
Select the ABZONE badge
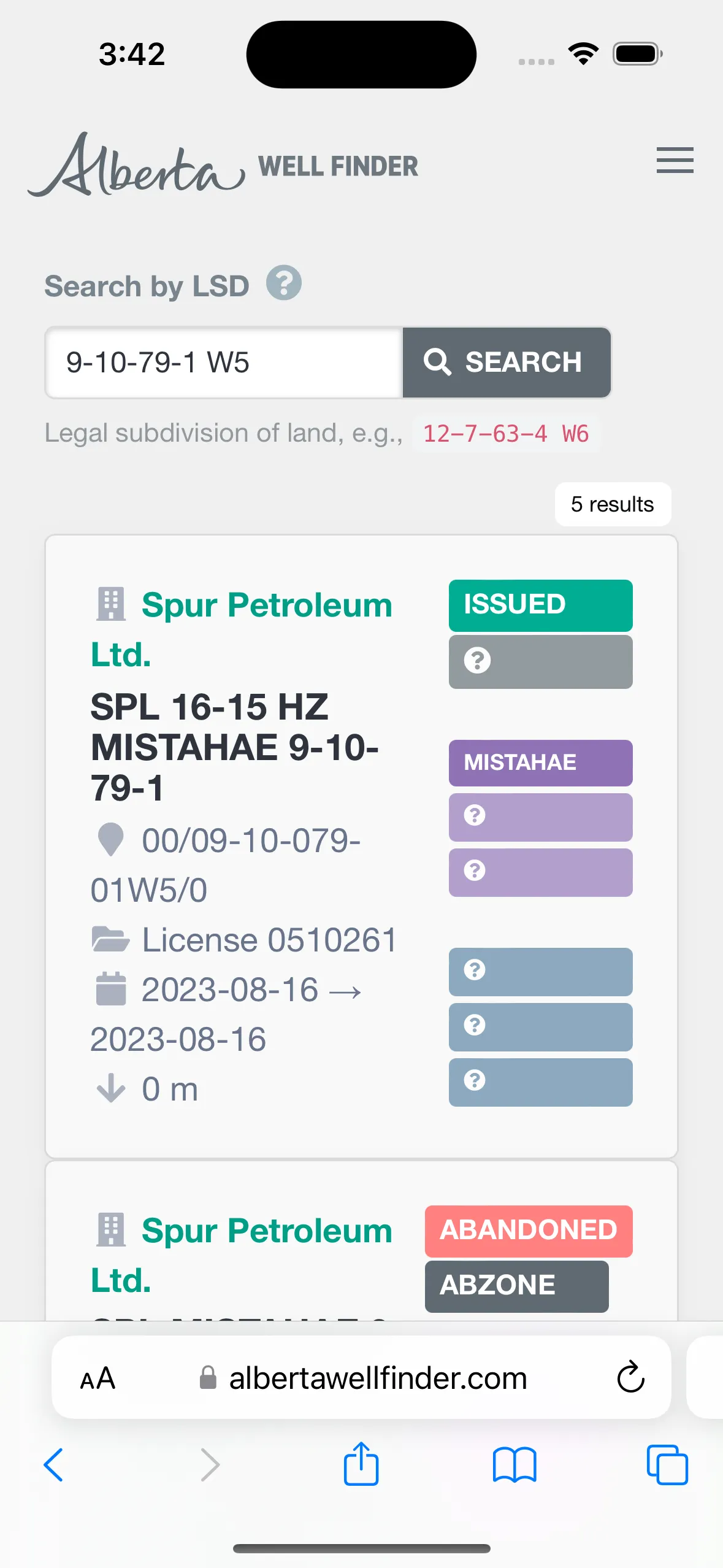click(516, 1286)
